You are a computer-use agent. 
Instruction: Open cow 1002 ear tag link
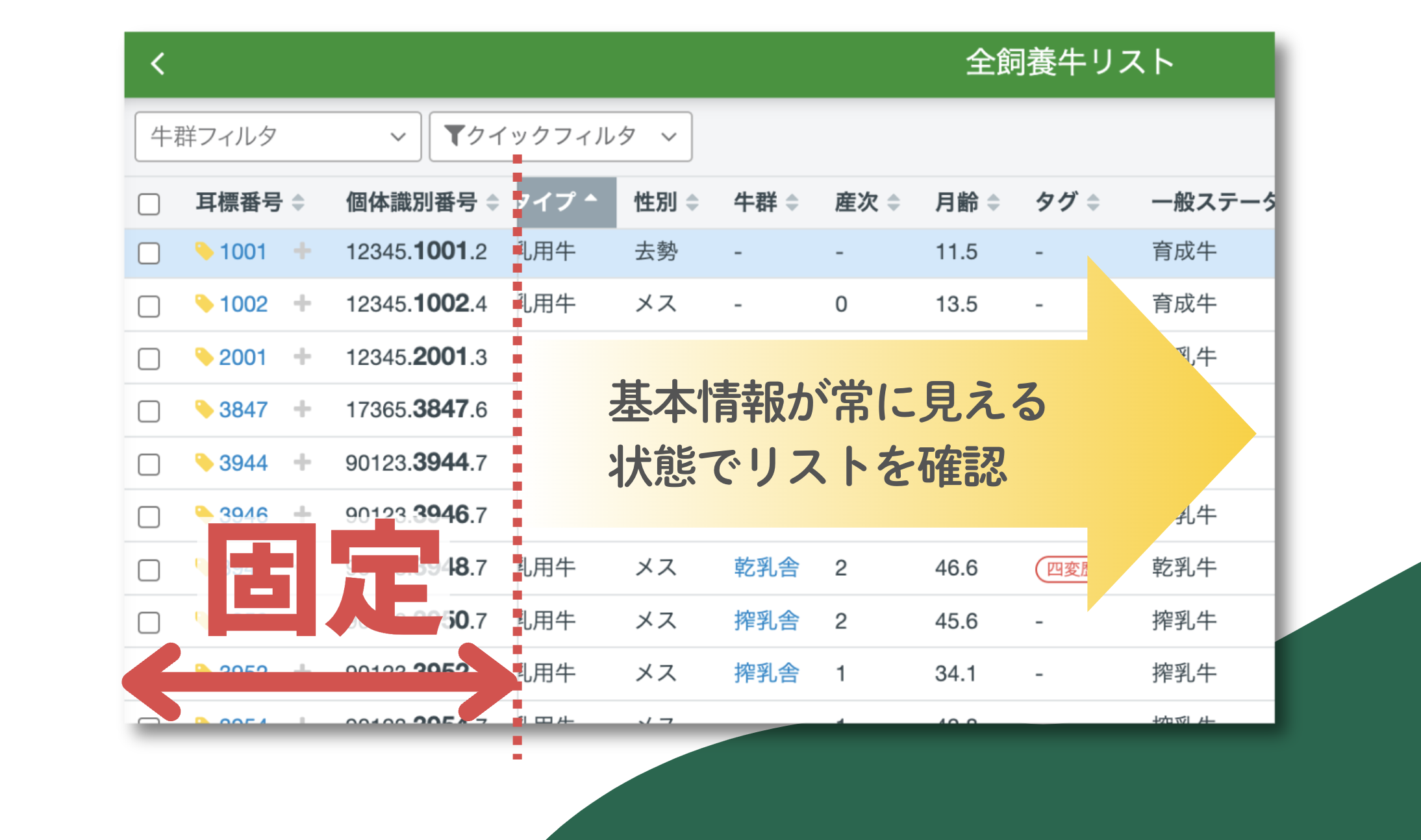(x=243, y=304)
